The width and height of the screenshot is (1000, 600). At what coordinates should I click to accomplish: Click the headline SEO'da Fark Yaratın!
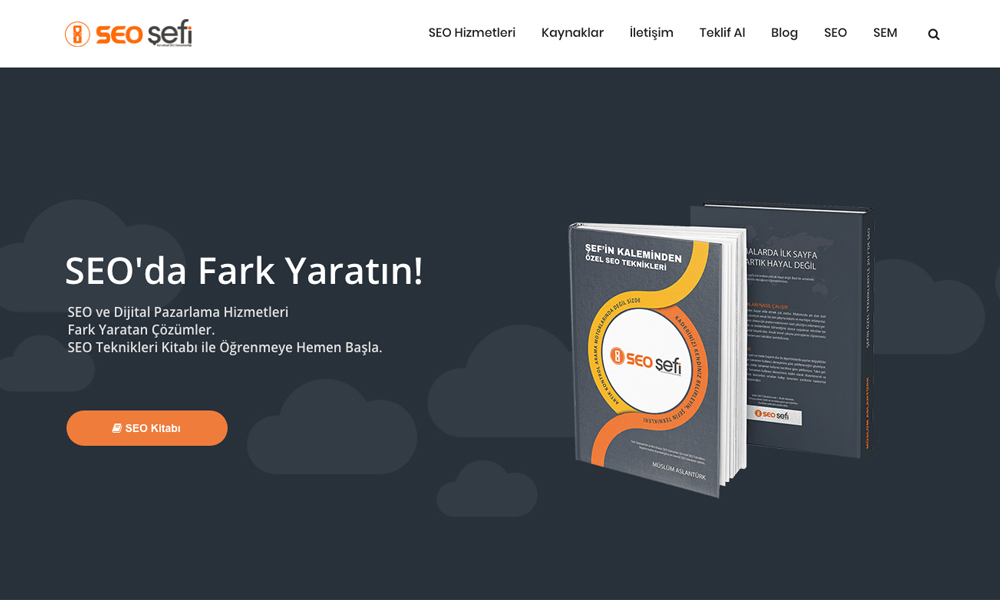[x=243, y=271]
